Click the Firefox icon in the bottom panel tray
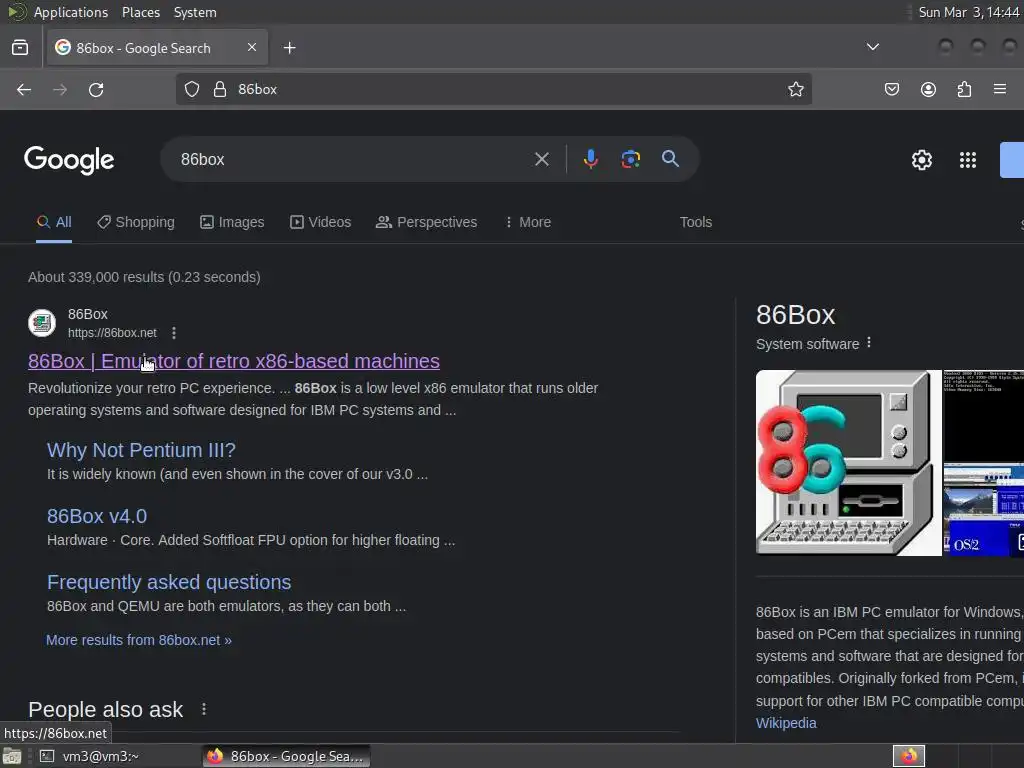1024x768 pixels. tap(909, 756)
